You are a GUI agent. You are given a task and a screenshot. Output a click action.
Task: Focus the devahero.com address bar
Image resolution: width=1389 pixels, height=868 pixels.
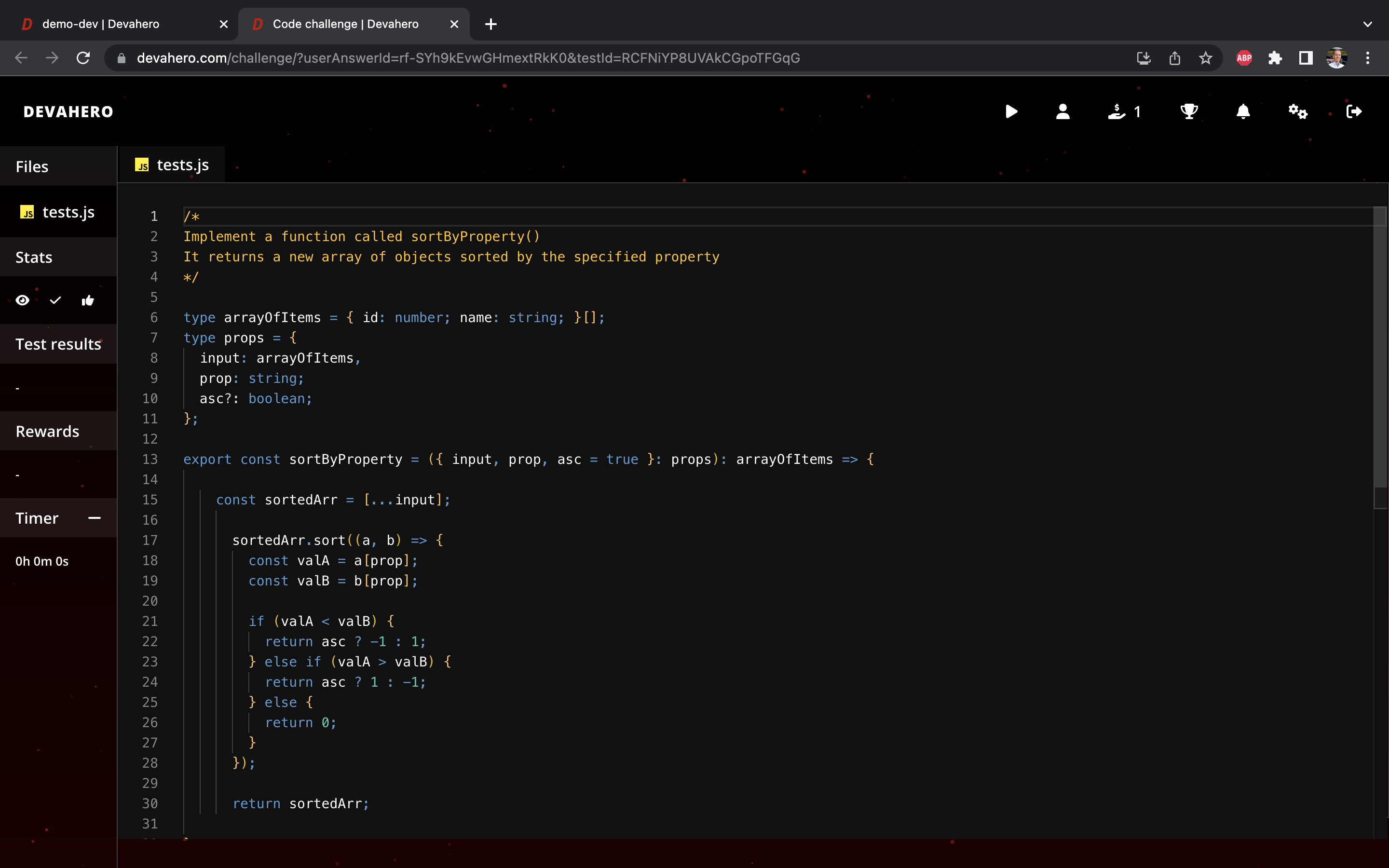click(x=620, y=58)
